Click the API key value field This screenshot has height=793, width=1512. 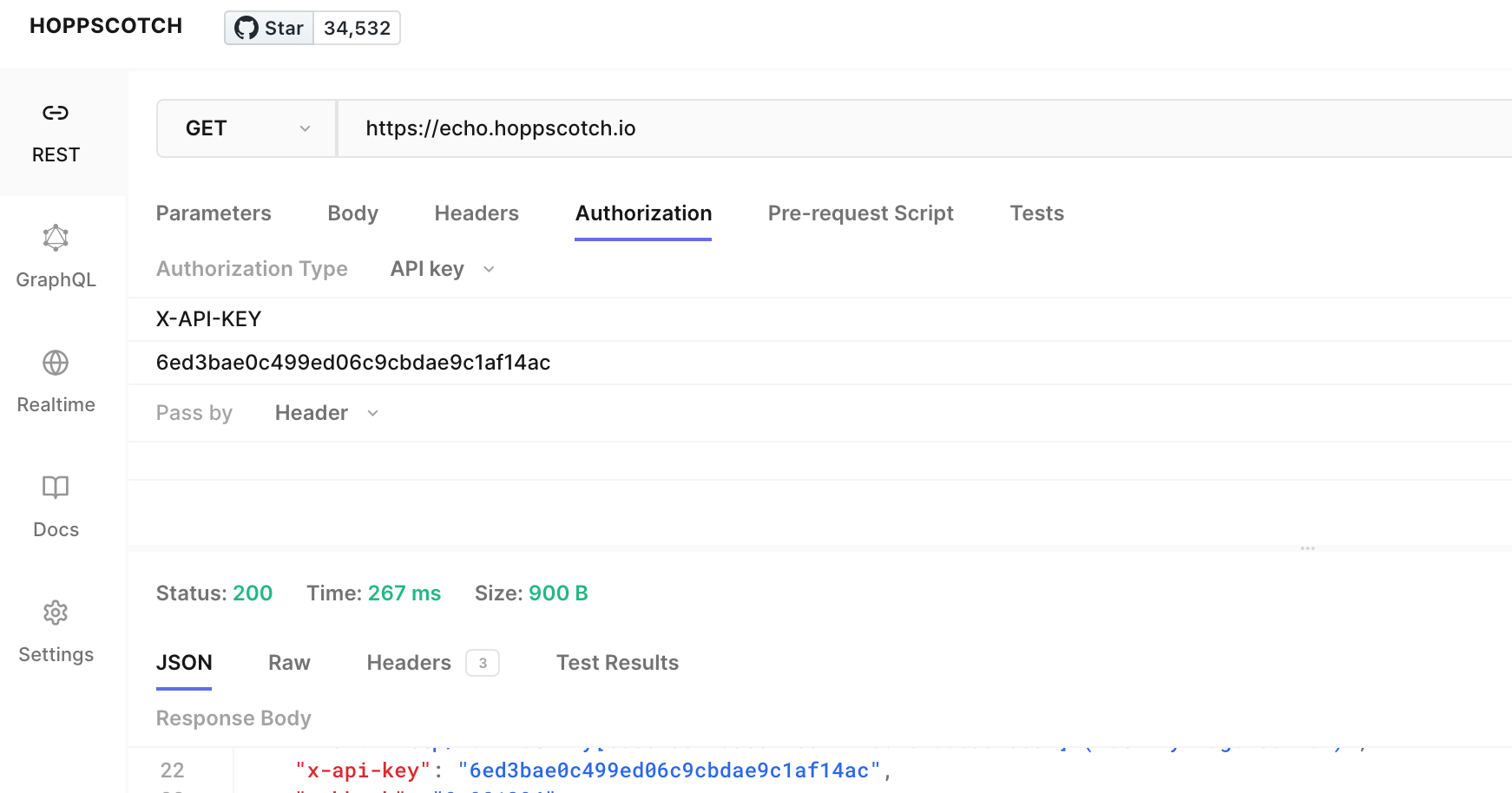coord(819,363)
